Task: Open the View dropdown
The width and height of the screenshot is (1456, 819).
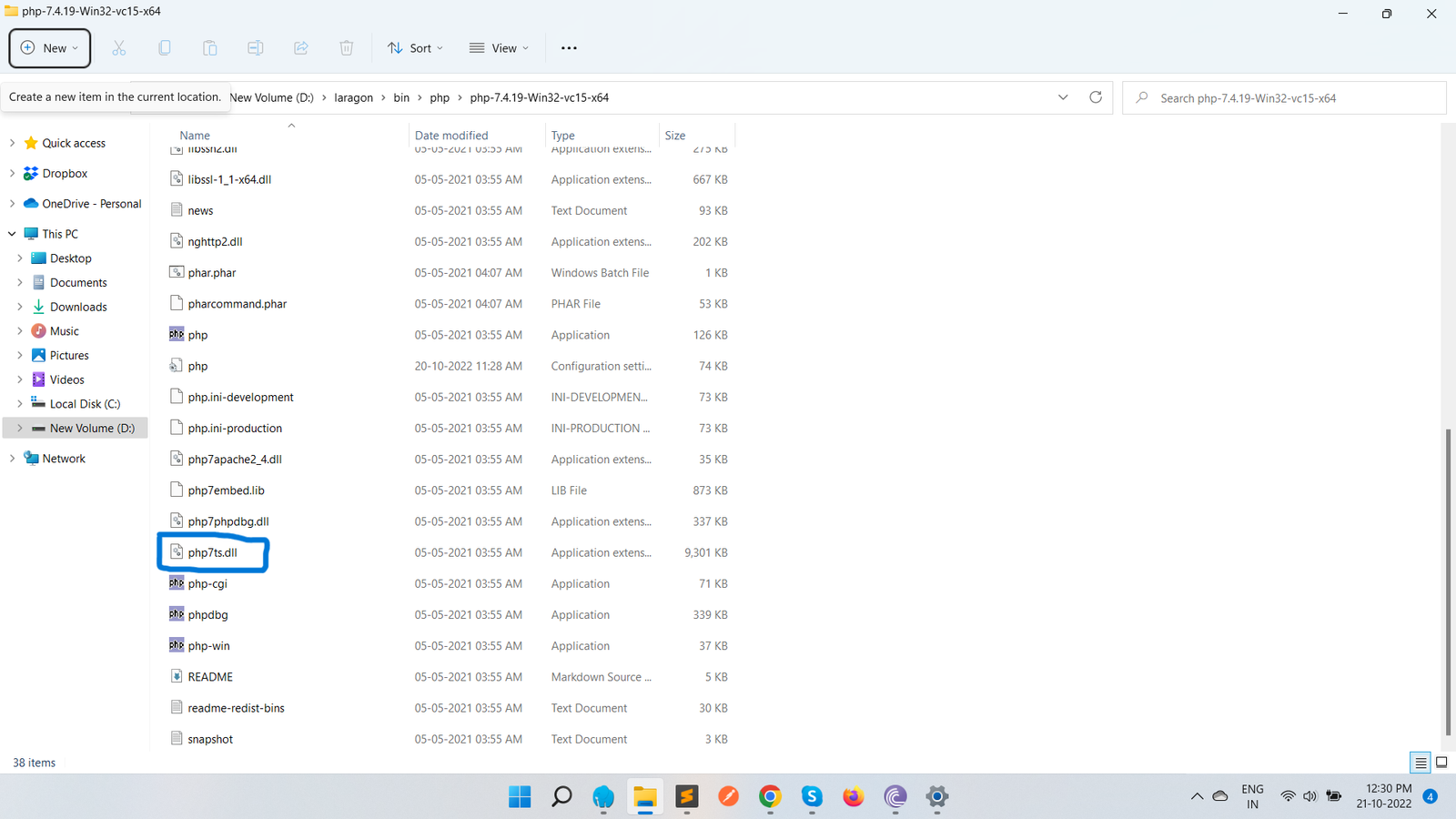Action: pos(498,47)
